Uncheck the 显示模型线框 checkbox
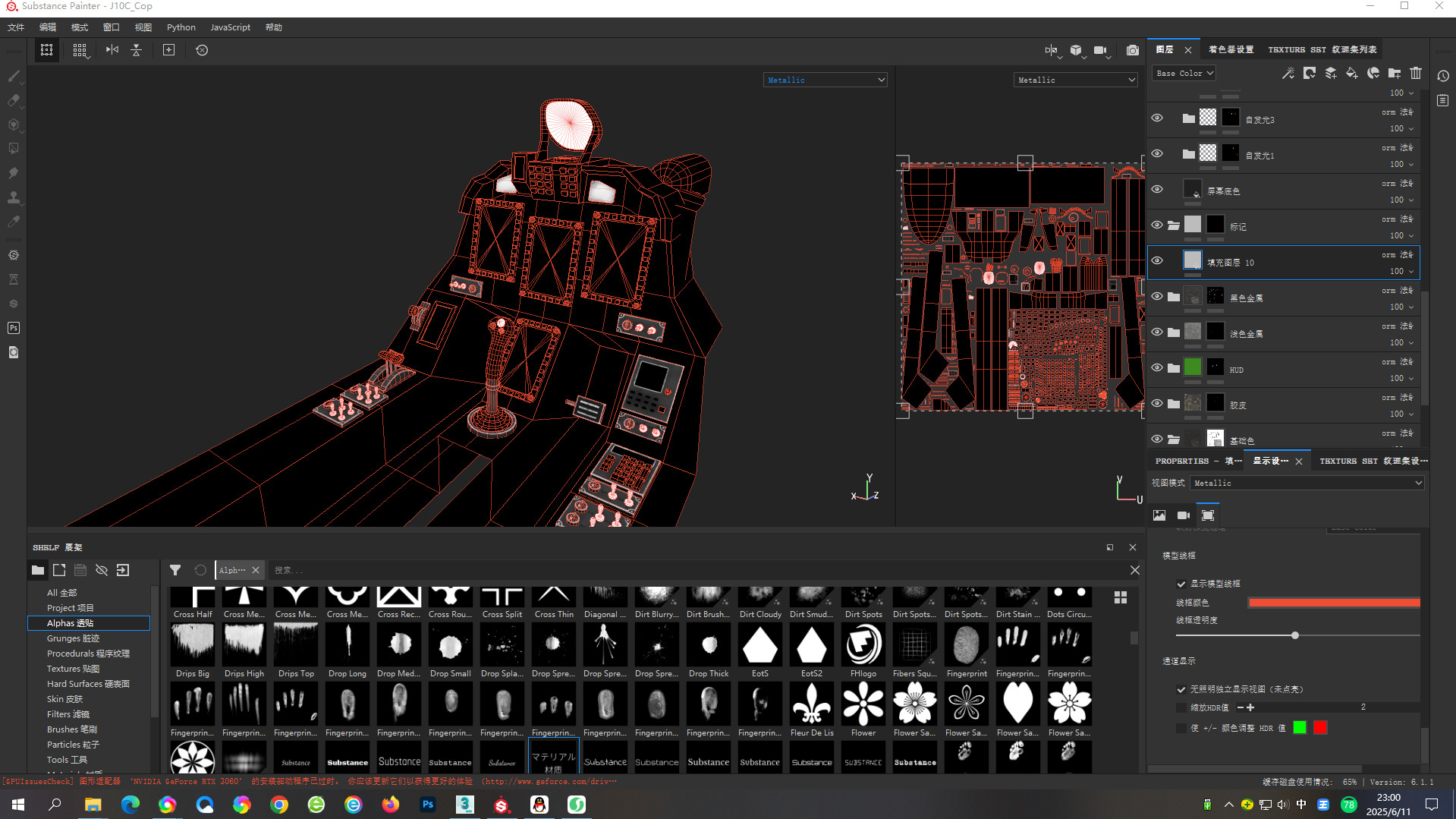This screenshot has height=819, width=1456. (x=1181, y=584)
